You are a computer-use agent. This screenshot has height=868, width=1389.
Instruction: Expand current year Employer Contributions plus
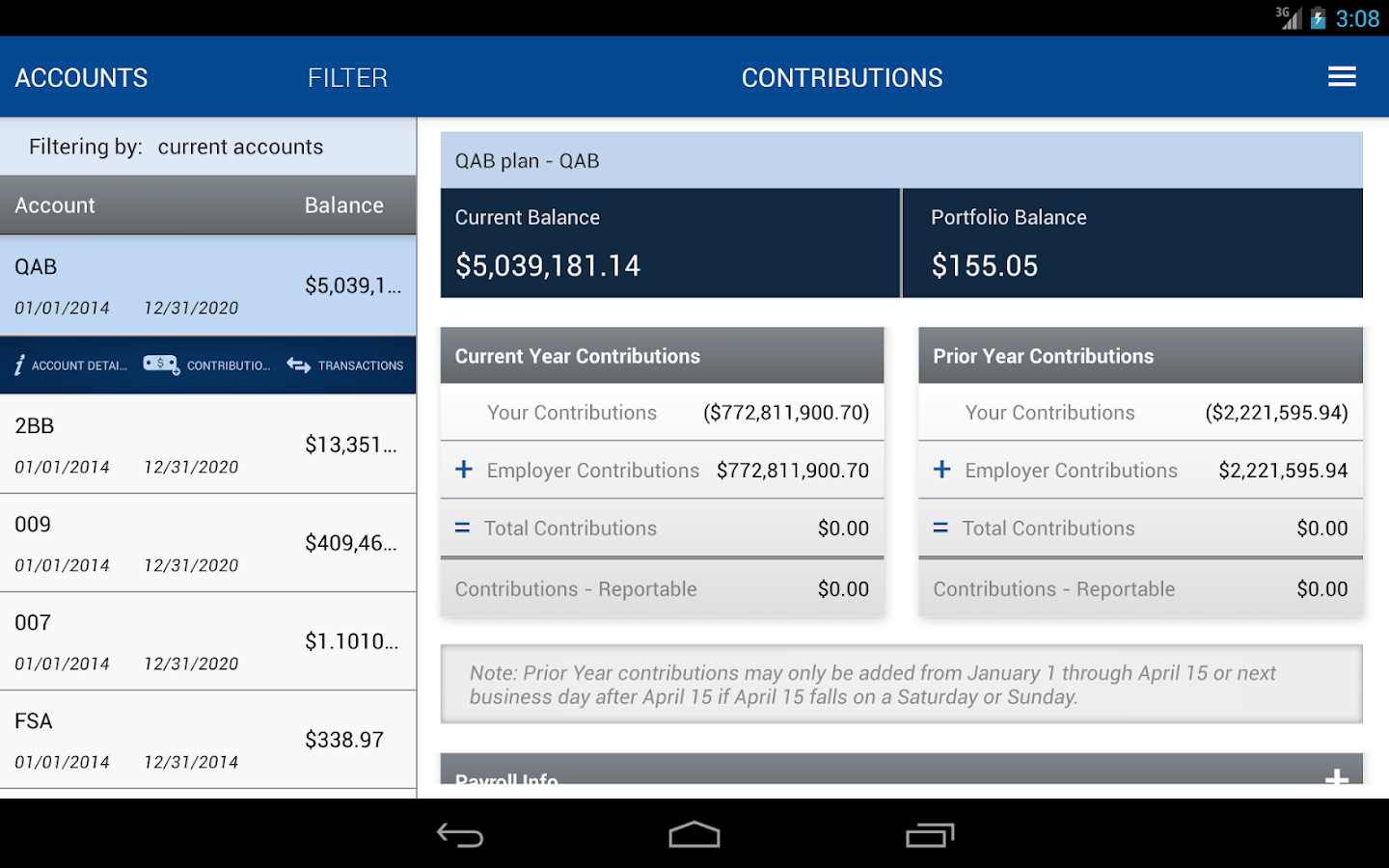click(x=464, y=470)
